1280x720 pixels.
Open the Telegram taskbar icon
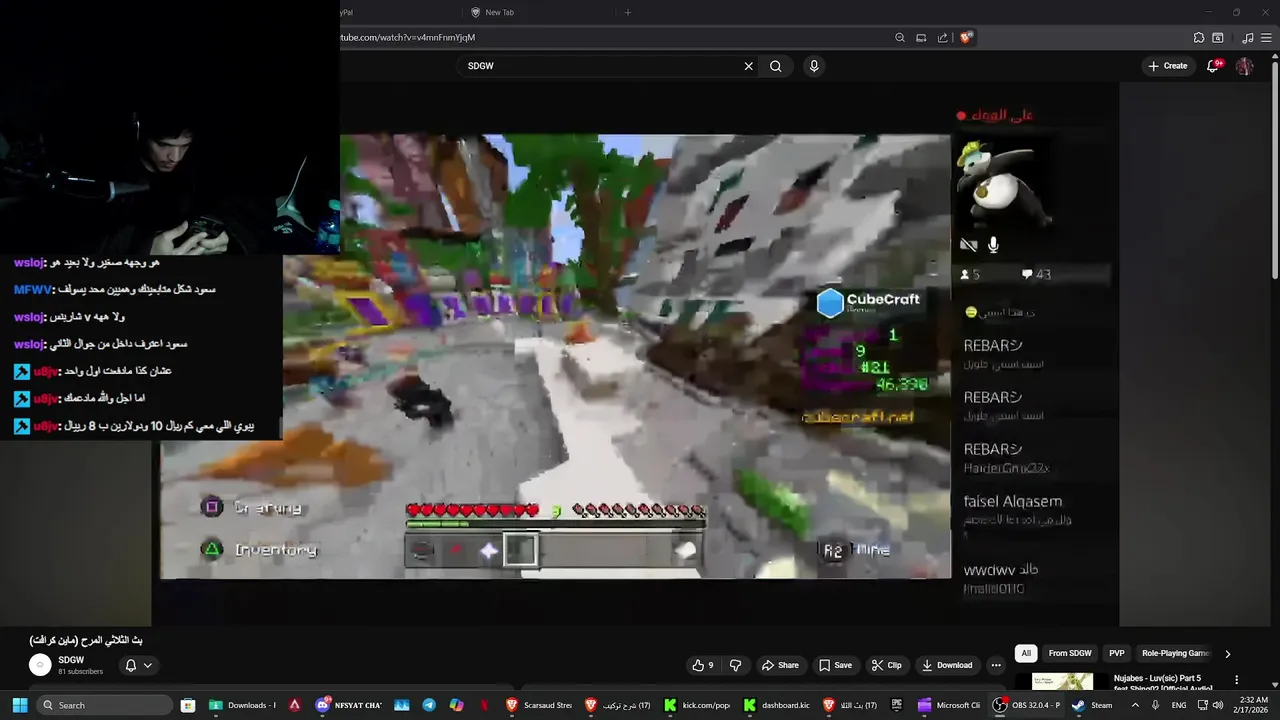tap(429, 705)
